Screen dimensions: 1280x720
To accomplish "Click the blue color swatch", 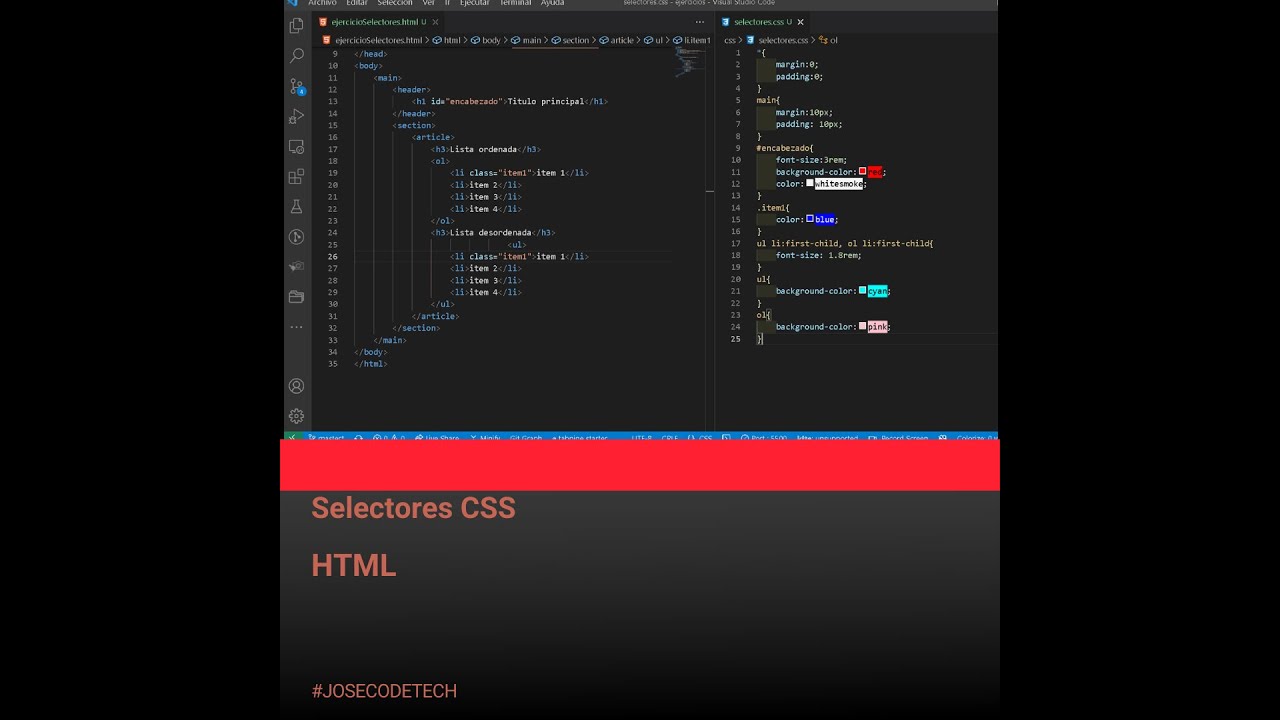I will pos(810,219).
